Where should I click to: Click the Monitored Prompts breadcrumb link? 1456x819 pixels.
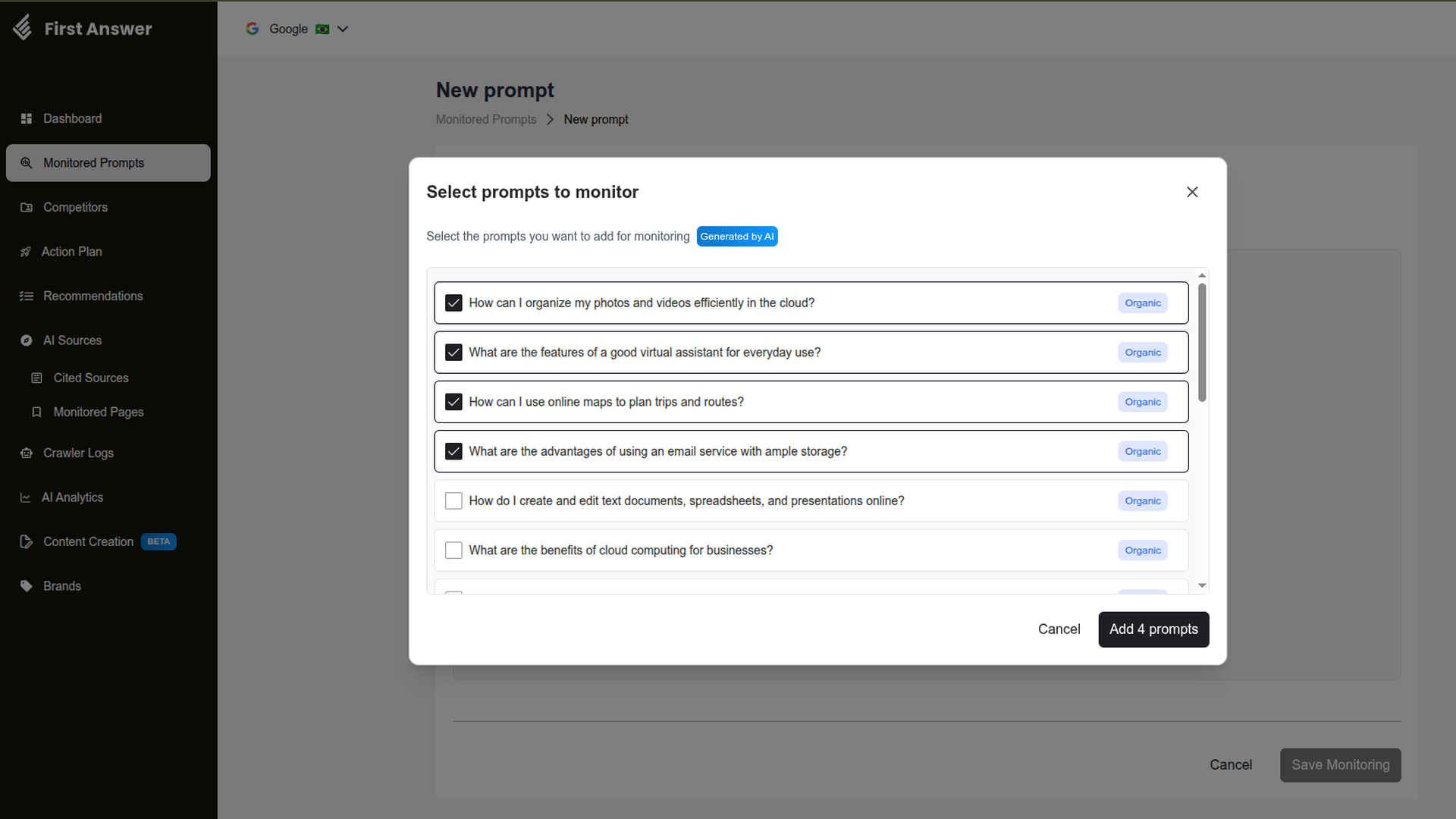[486, 120]
